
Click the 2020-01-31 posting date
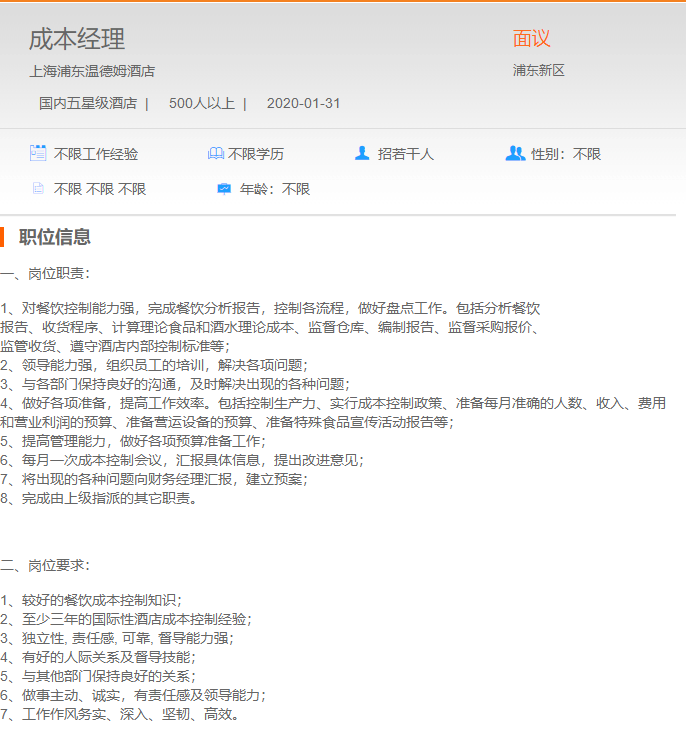303,103
